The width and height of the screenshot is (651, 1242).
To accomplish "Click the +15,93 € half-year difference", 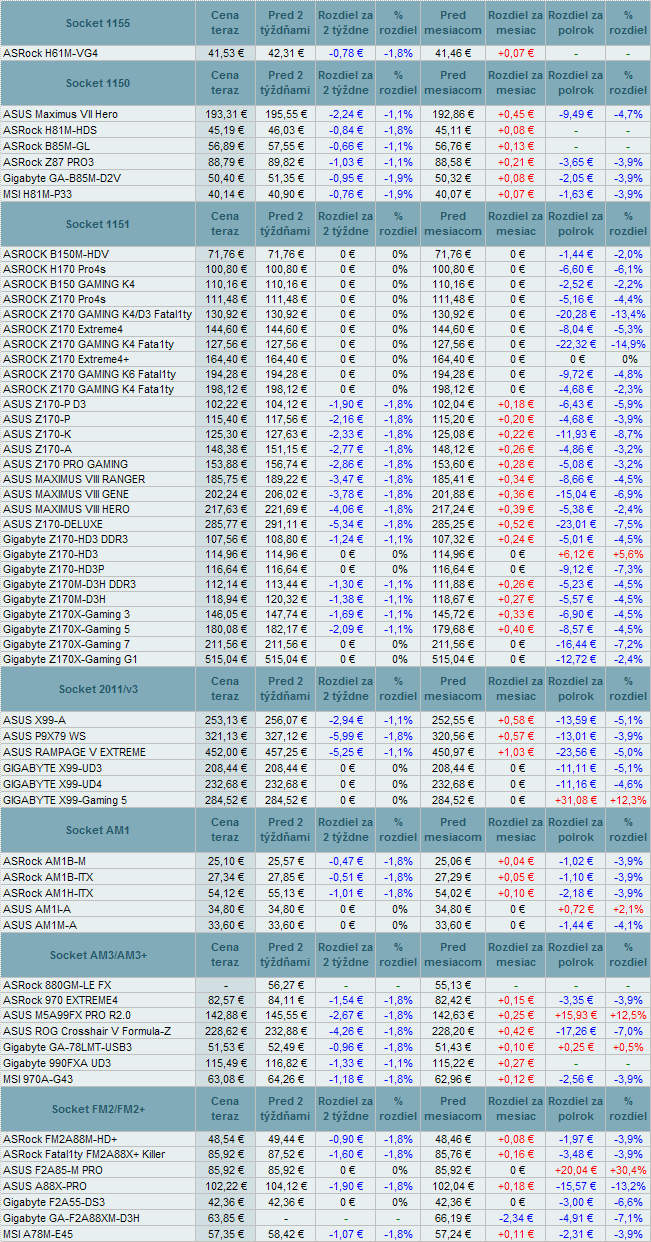I will pos(576,1015).
